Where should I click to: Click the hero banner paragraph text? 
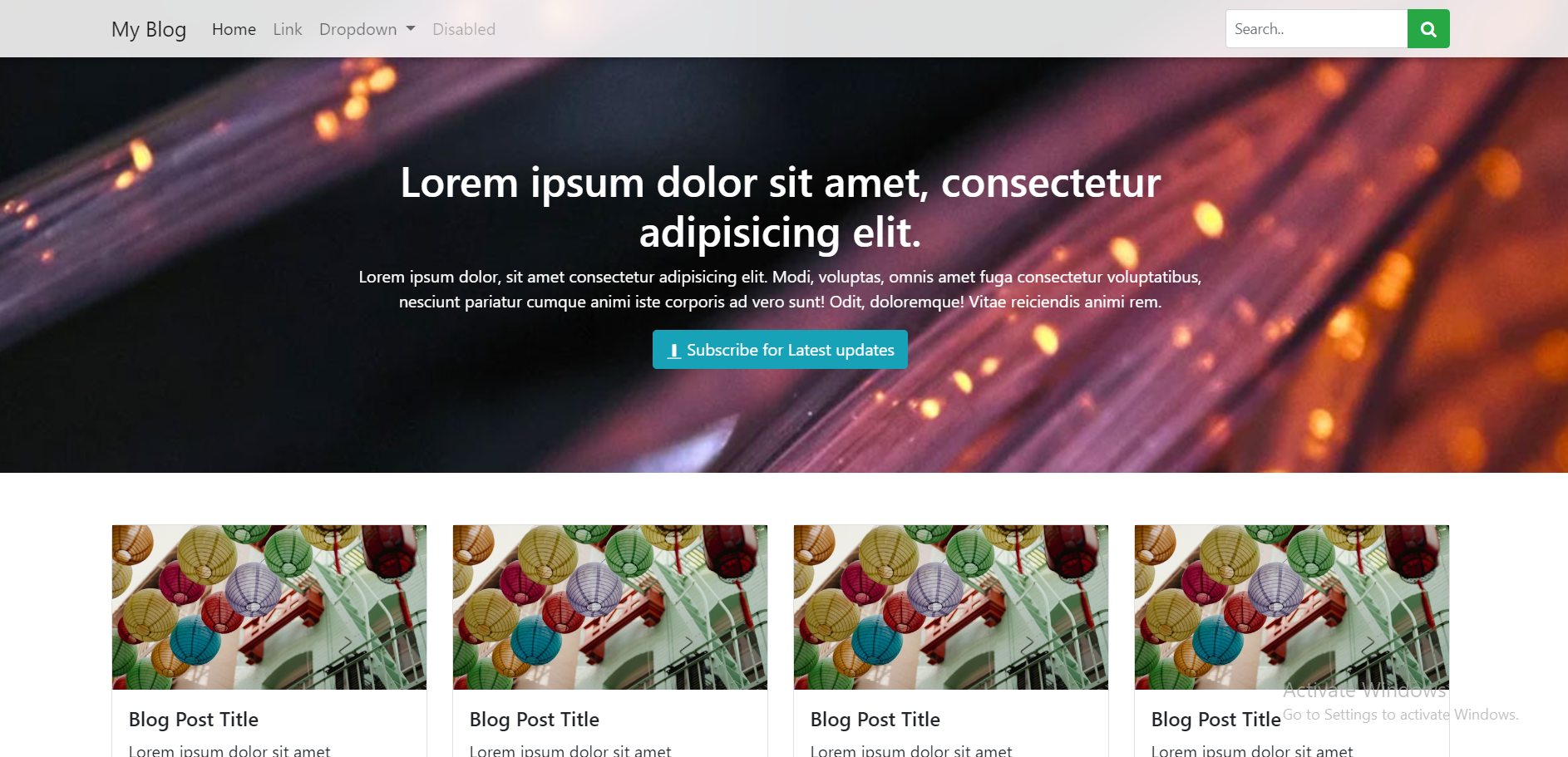point(780,289)
